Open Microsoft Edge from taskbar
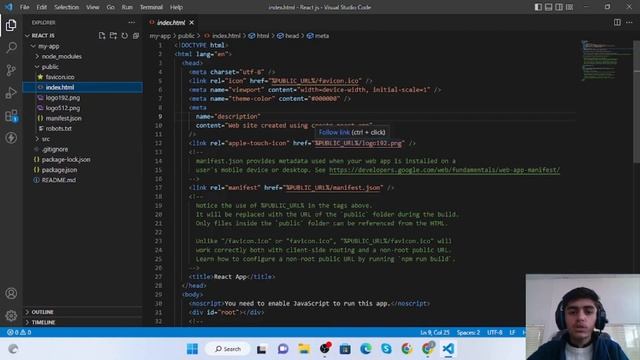This screenshot has width=640, height=360. click(366, 349)
